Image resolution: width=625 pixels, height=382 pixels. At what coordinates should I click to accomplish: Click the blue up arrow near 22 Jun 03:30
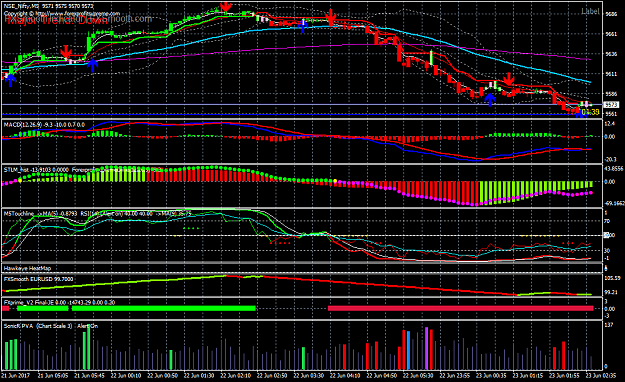[303, 26]
